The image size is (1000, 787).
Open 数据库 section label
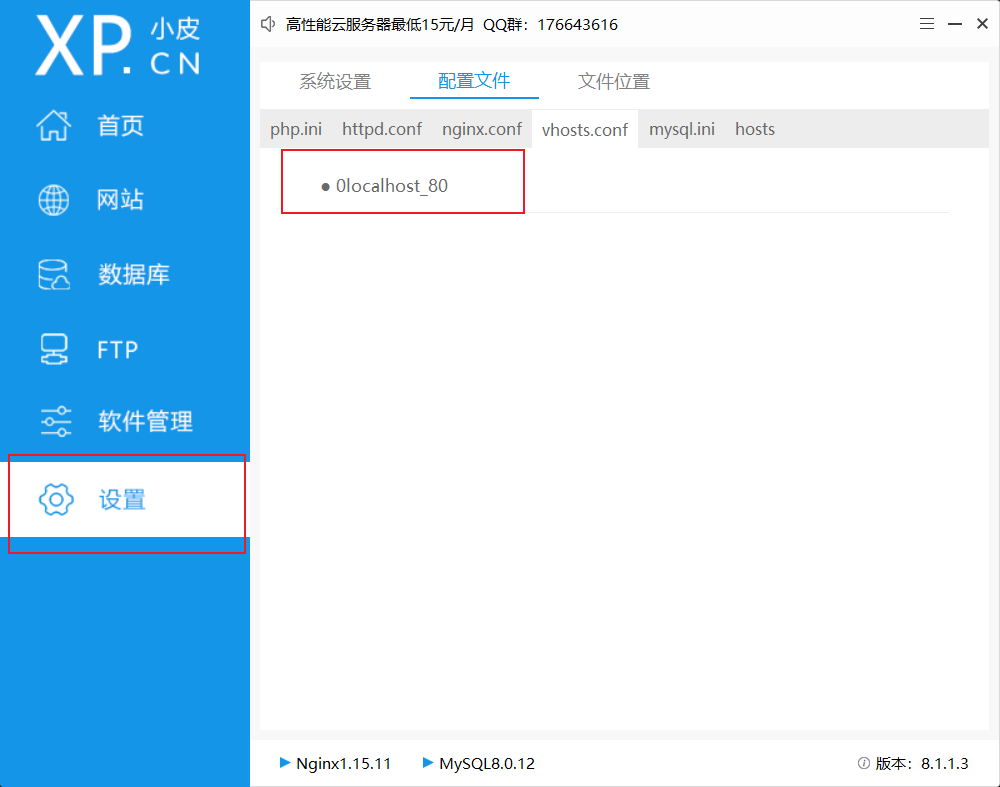pos(134,275)
